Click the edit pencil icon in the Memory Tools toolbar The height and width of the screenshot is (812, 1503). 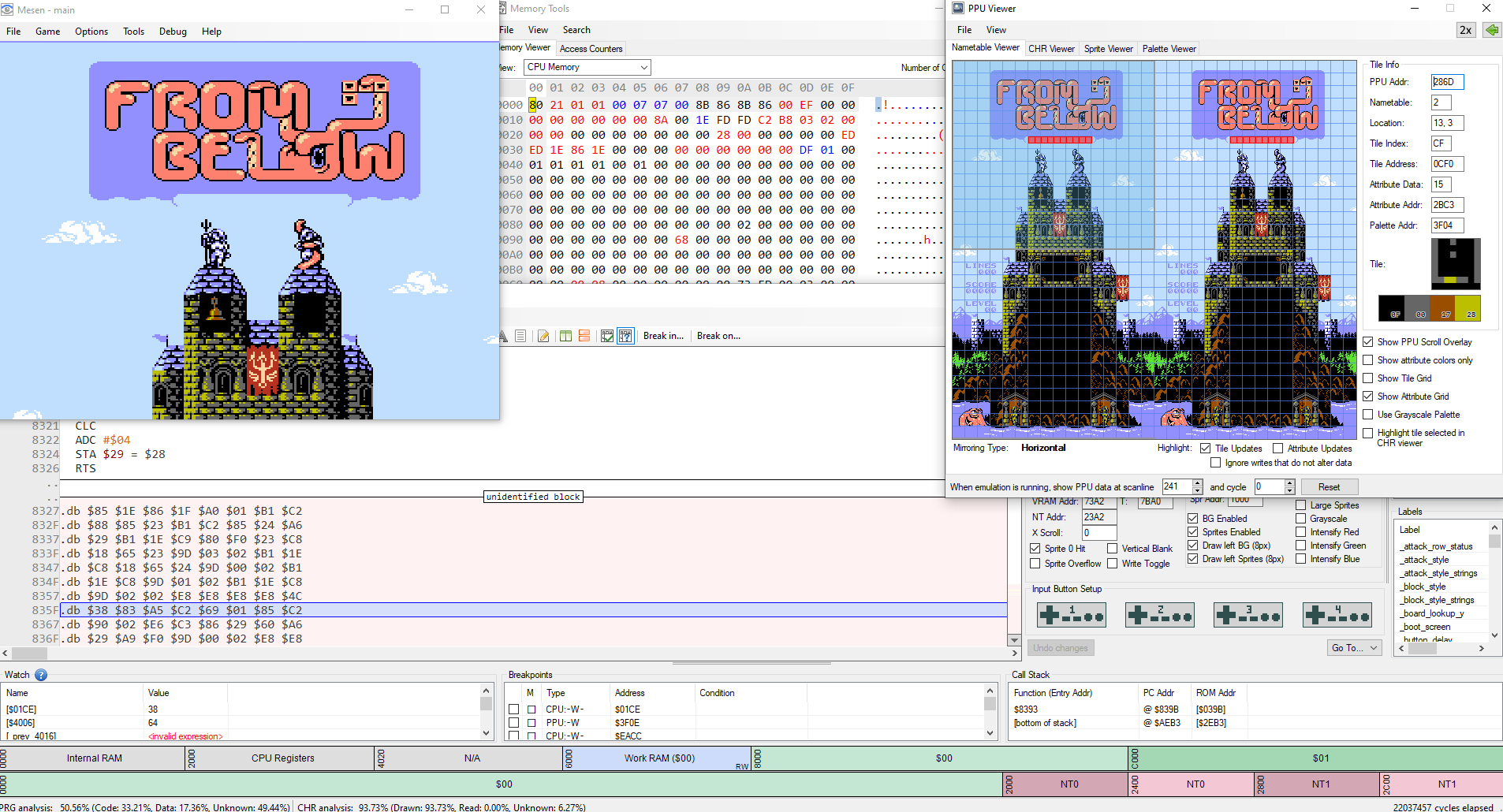[x=543, y=336]
